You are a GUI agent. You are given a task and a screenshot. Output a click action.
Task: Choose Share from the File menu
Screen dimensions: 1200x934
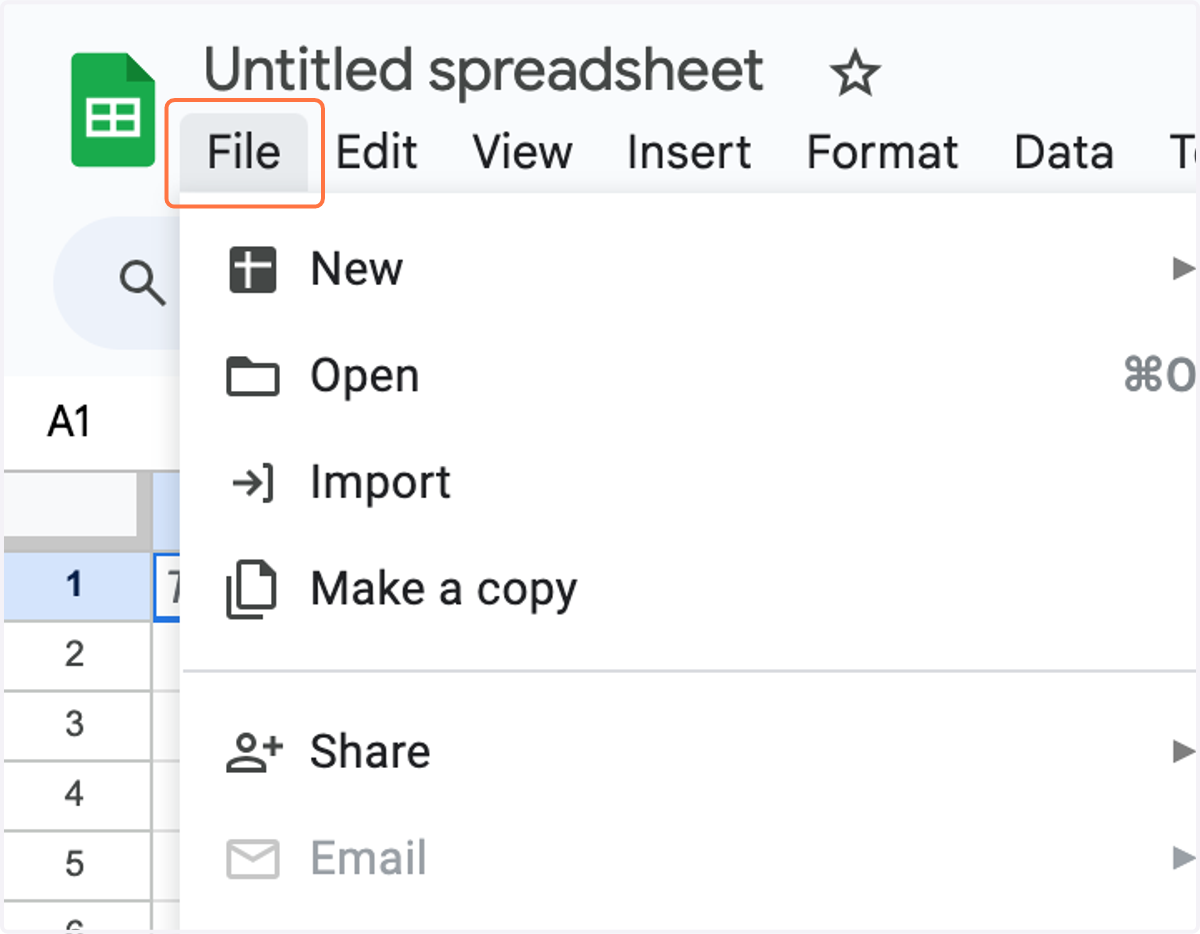(688, 752)
